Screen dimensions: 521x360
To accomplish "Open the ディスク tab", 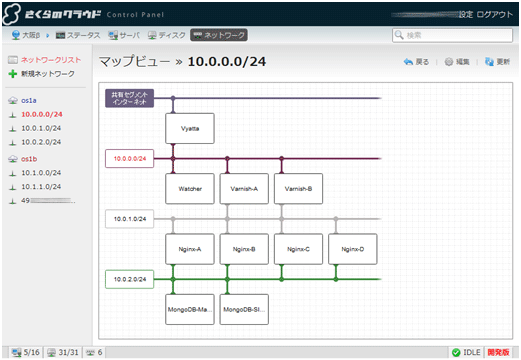I will click(x=167, y=35).
